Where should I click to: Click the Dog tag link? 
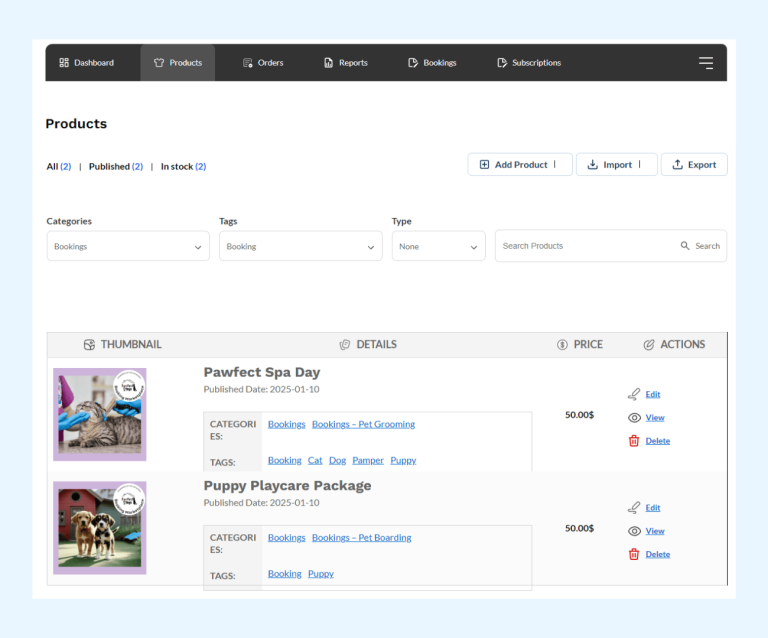pos(337,460)
